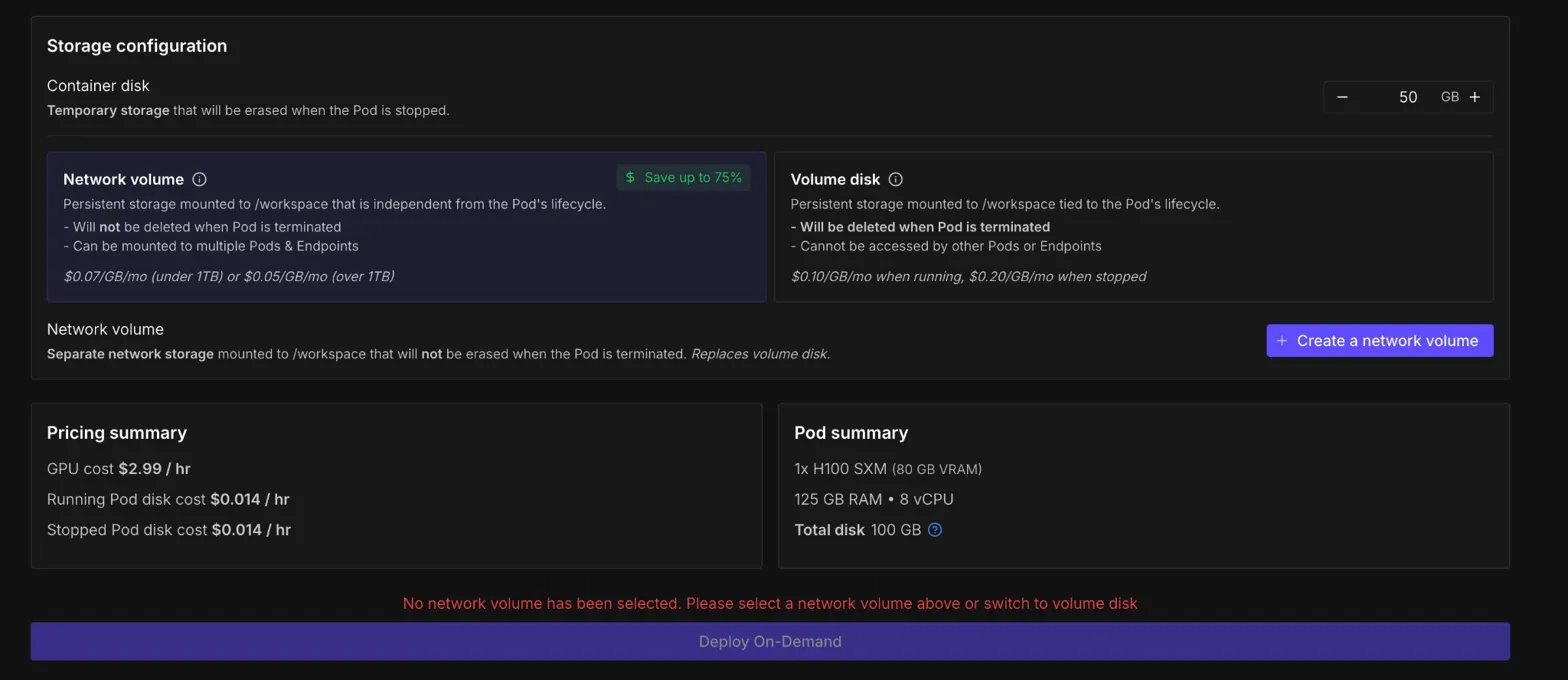Click the Container disk label
The width and height of the screenshot is (1568, 680).
98,86
